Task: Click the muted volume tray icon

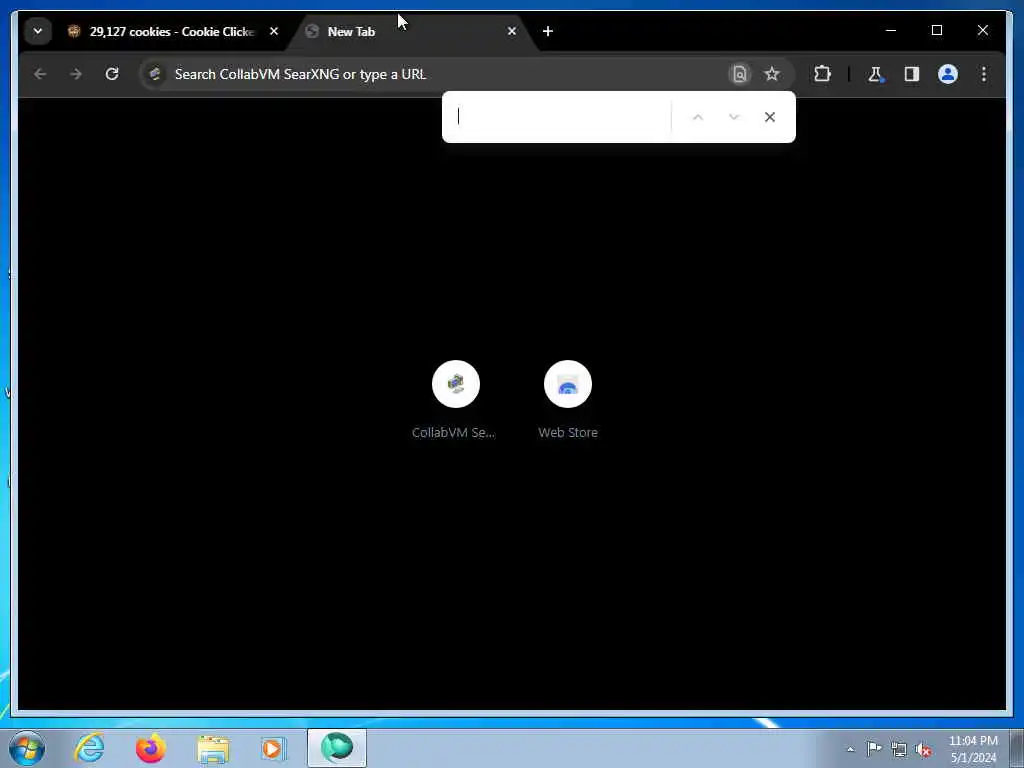Action: point(923,749)
